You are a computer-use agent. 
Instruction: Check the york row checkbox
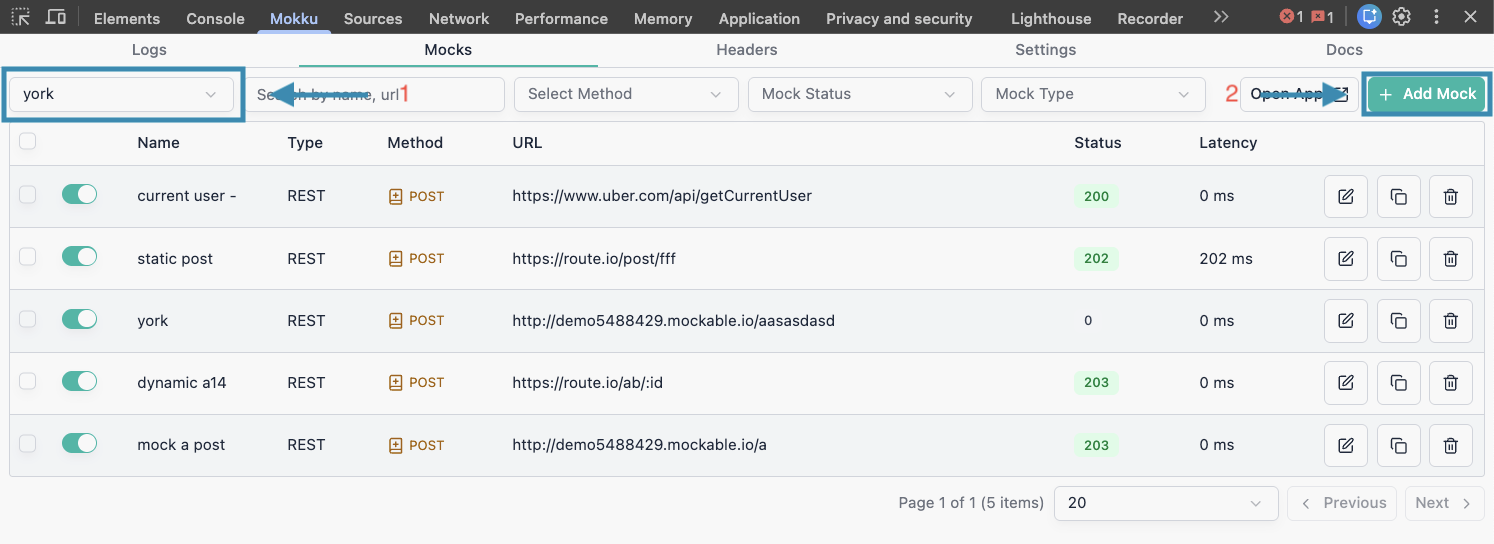click(x=28, y=319)
